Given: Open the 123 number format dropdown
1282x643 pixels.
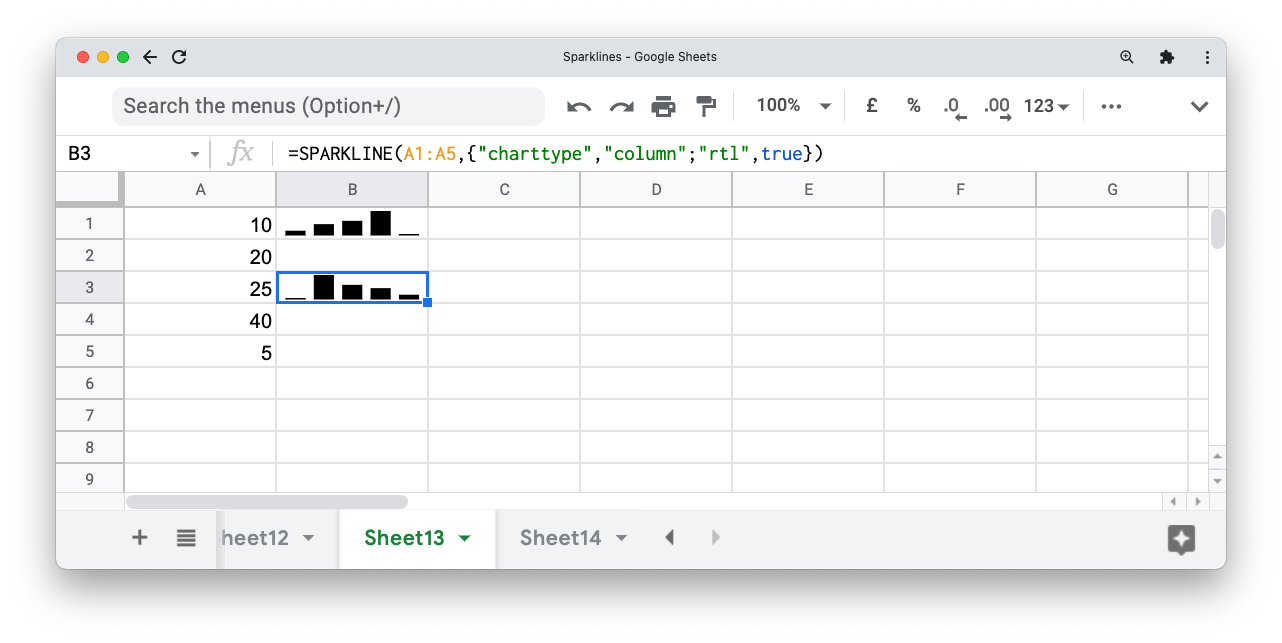Looking at the screenshot, I should pos(1046,105).
